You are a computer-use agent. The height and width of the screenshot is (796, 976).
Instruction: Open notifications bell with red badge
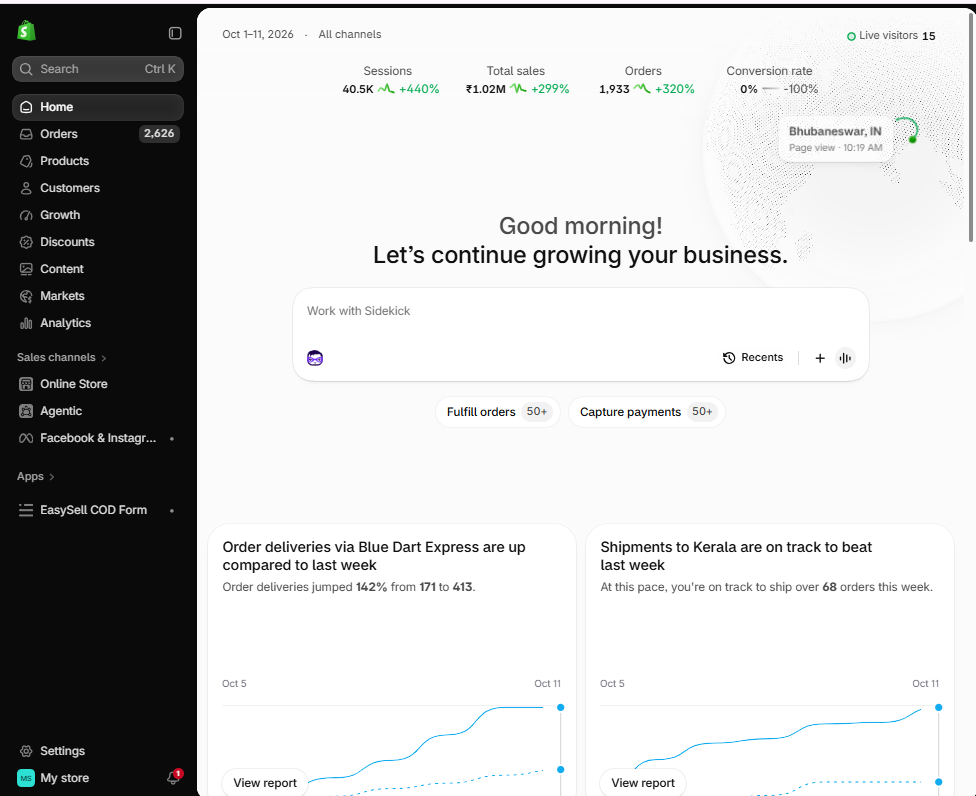point(174,777)
